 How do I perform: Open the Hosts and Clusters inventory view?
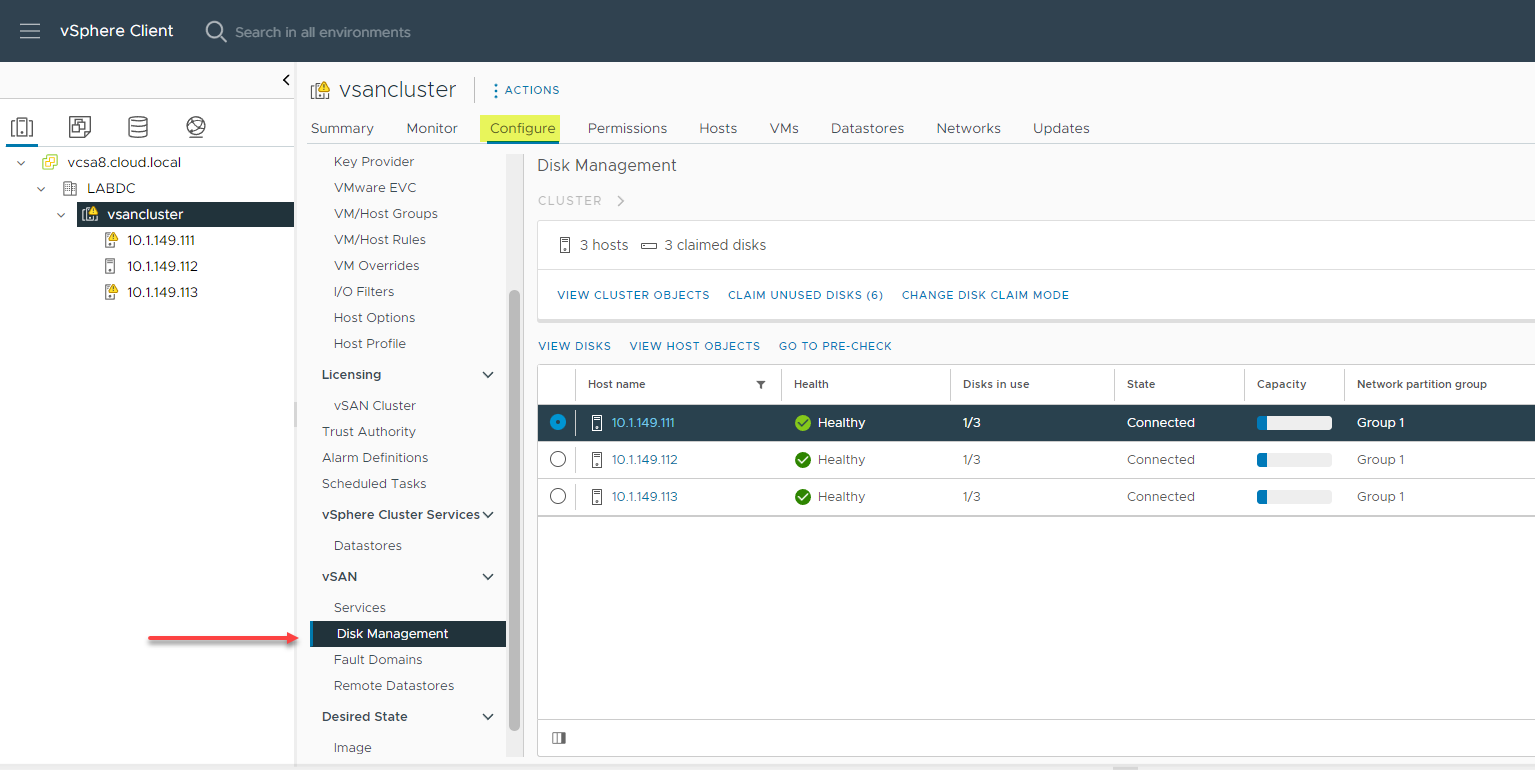pyautogui.click(x=22, y=126)
